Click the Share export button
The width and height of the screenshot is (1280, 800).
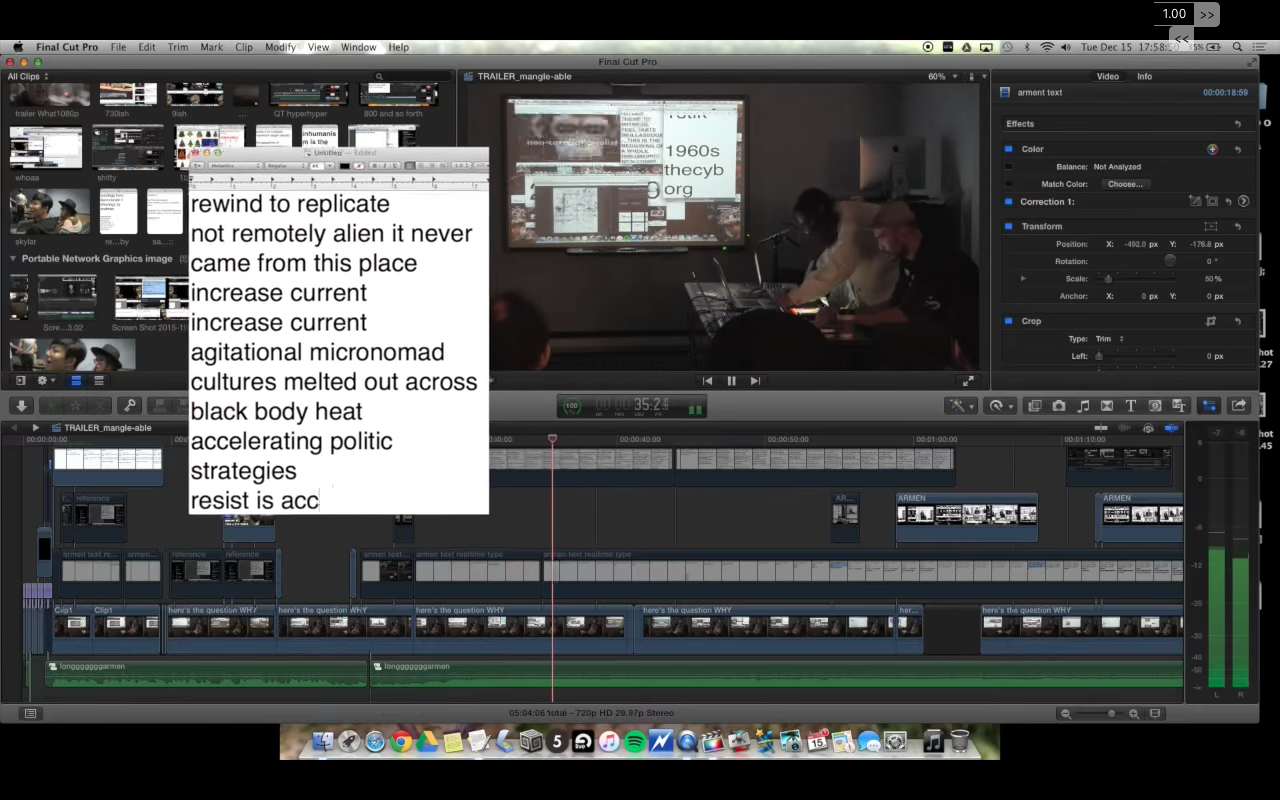coord(1239,406)
